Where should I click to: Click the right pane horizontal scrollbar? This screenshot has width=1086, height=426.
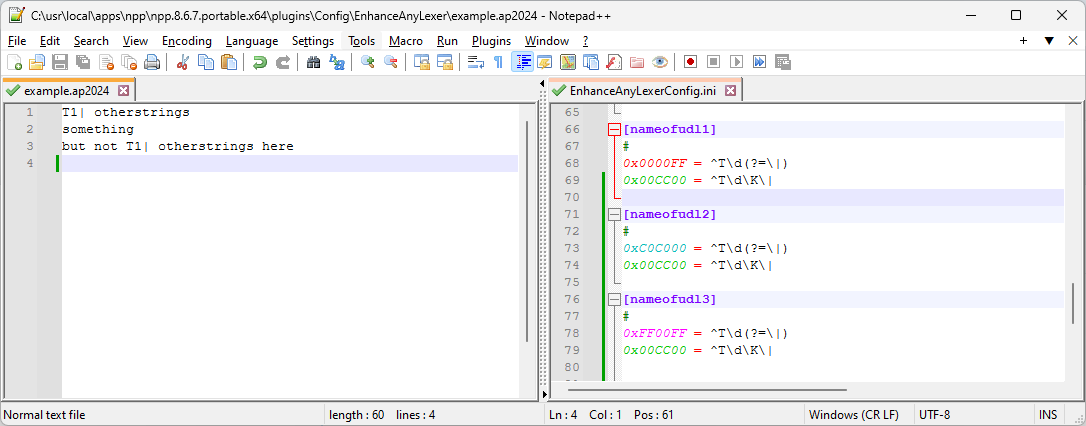705,391
